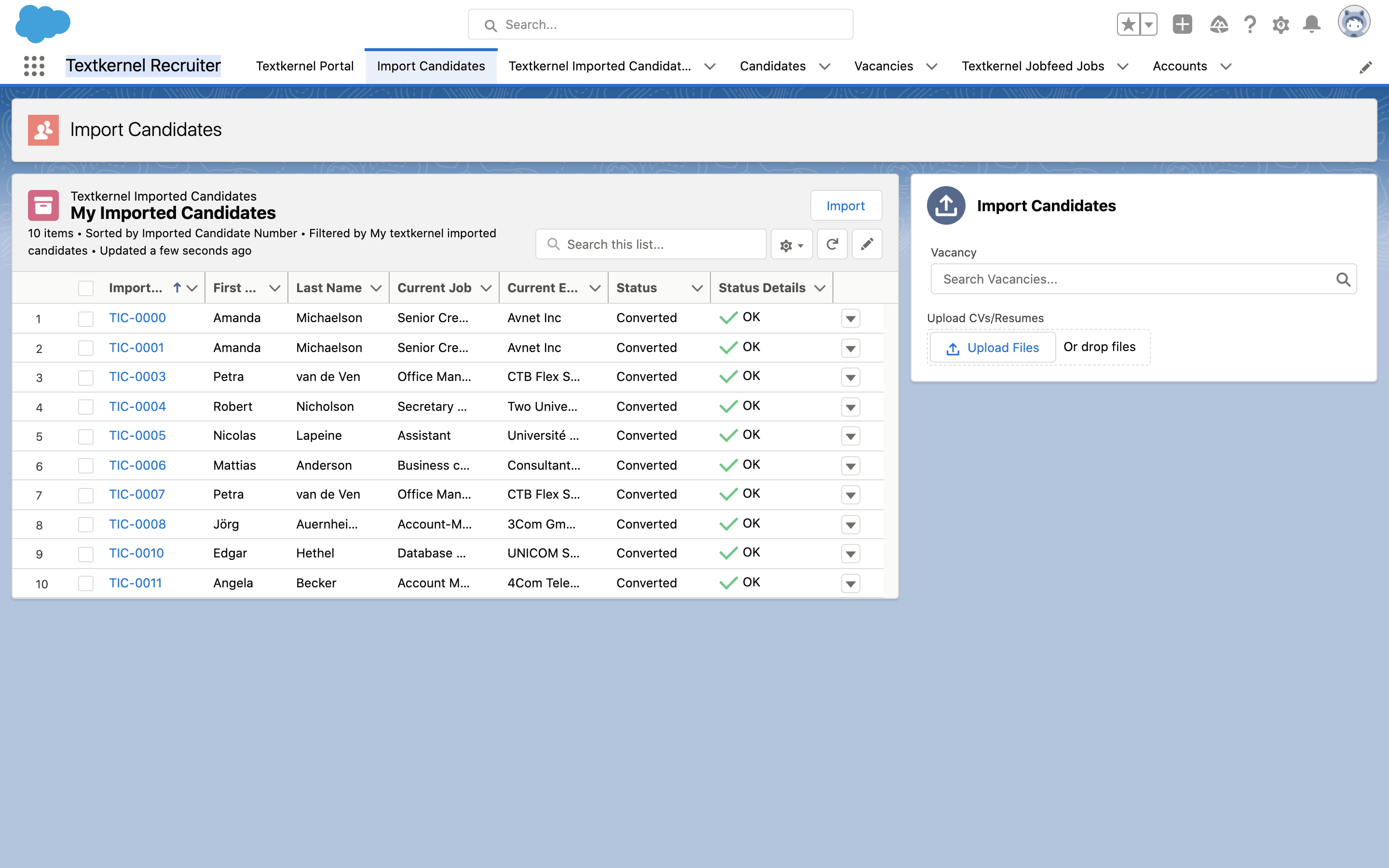Open the Textkernel Jobfeed Jobs tab
The width and height of the screenshot is (1389, 868).
click(x=1033, y=66)
